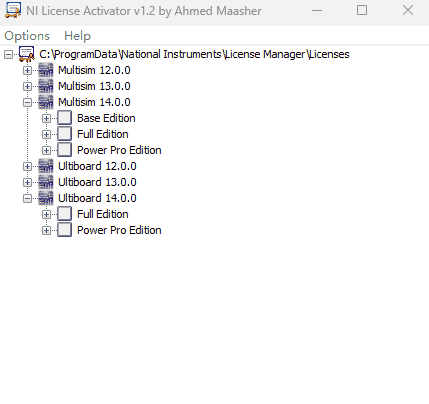Expand the Multisim 13.0.0 node
Screen dimensions: 429x404
pos(28,86)
